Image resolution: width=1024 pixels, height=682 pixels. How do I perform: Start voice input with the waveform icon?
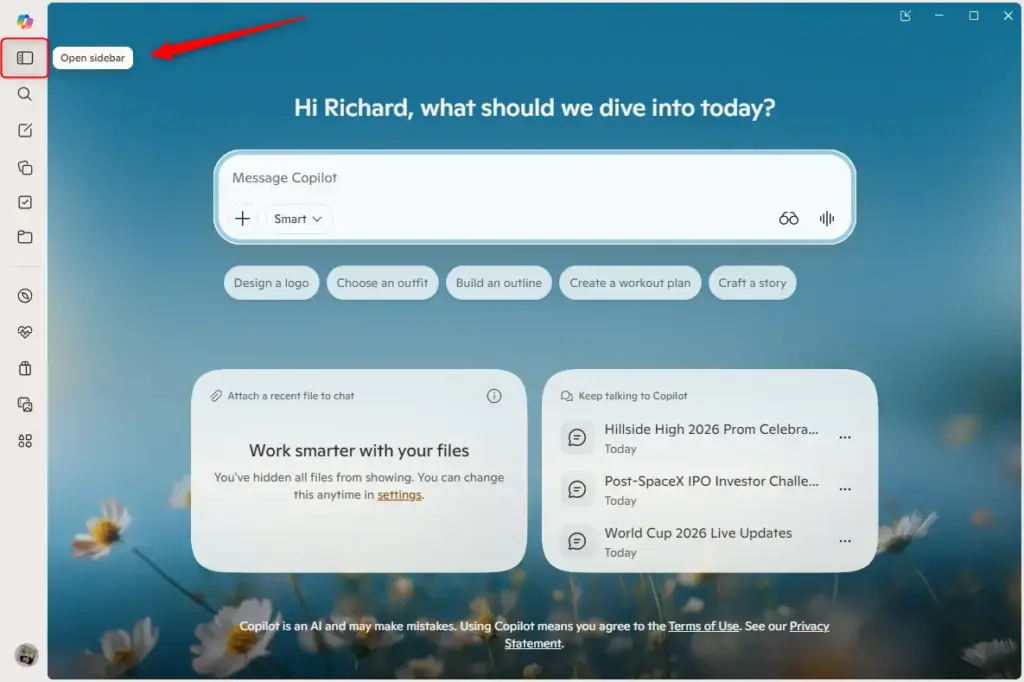[827, 218]
